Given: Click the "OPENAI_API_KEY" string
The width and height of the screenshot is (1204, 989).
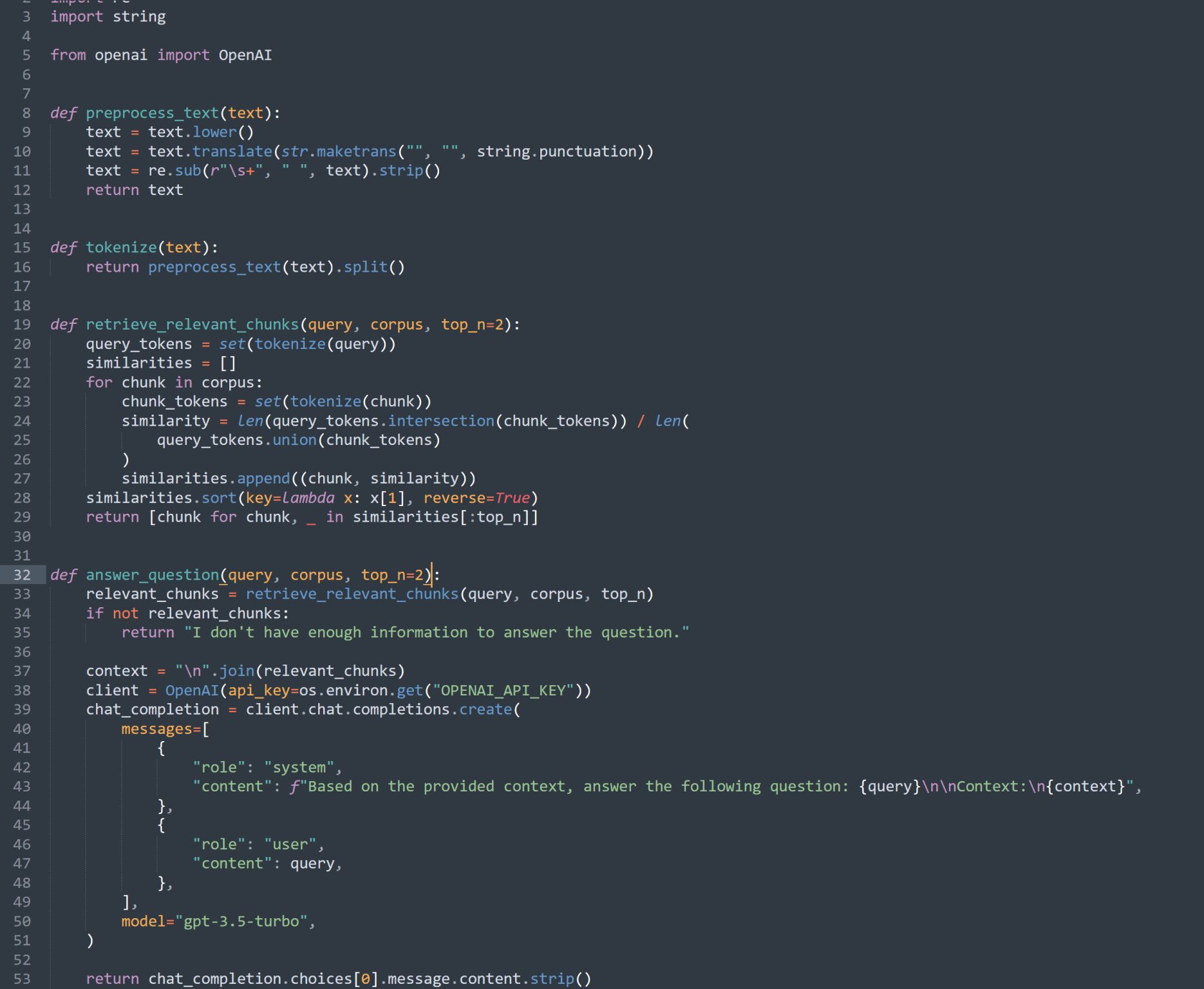Looking at the screenshot, I should (503, 690).
